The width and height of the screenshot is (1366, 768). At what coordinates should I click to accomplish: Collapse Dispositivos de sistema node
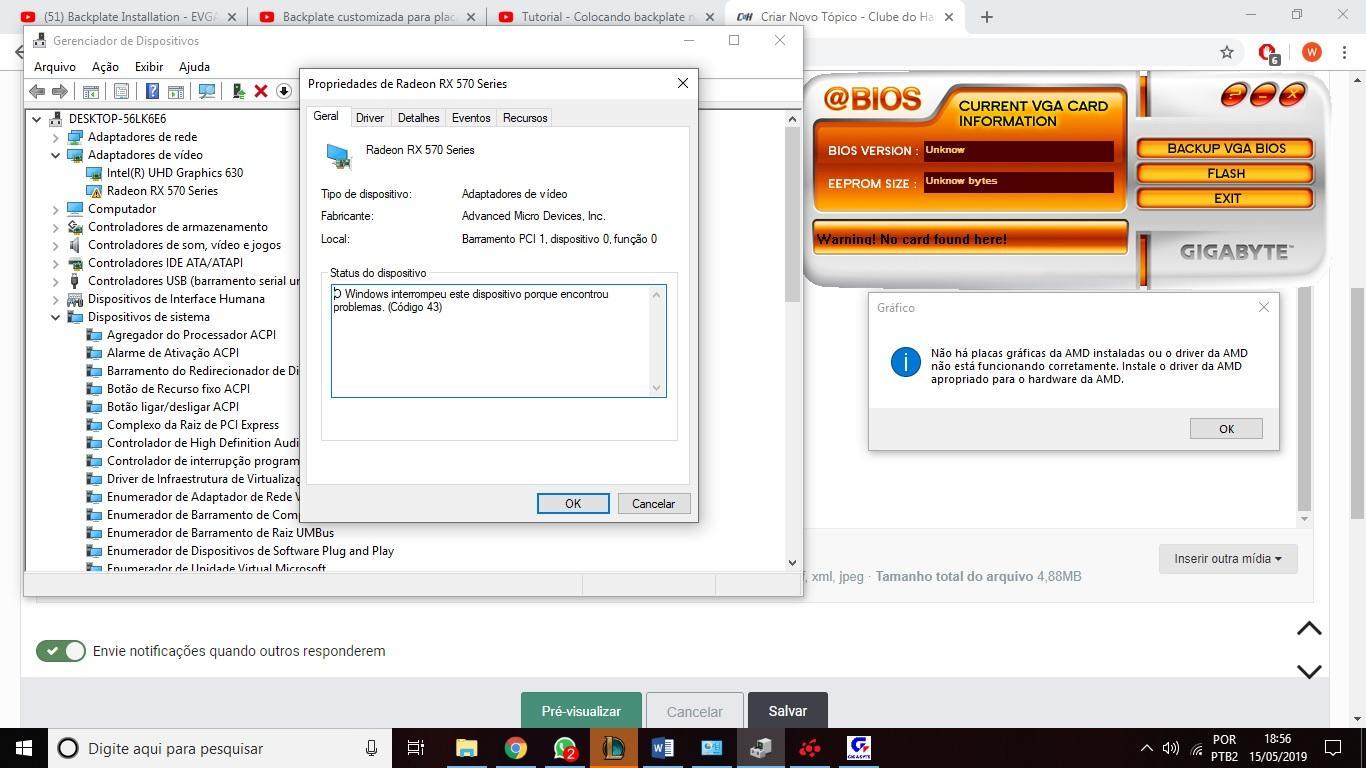tap(56, 317)
